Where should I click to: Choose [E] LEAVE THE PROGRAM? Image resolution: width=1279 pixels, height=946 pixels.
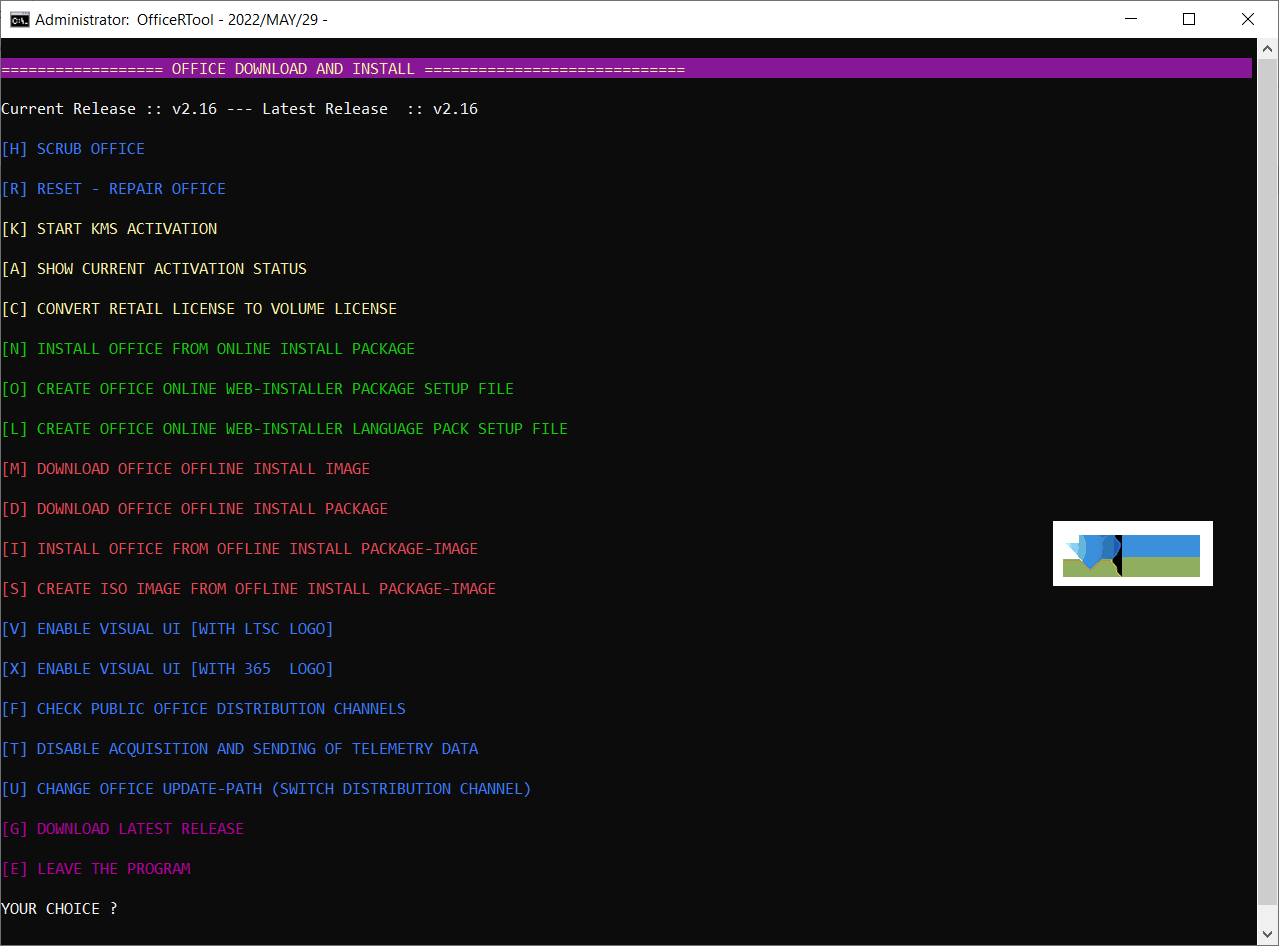(96, 869)
